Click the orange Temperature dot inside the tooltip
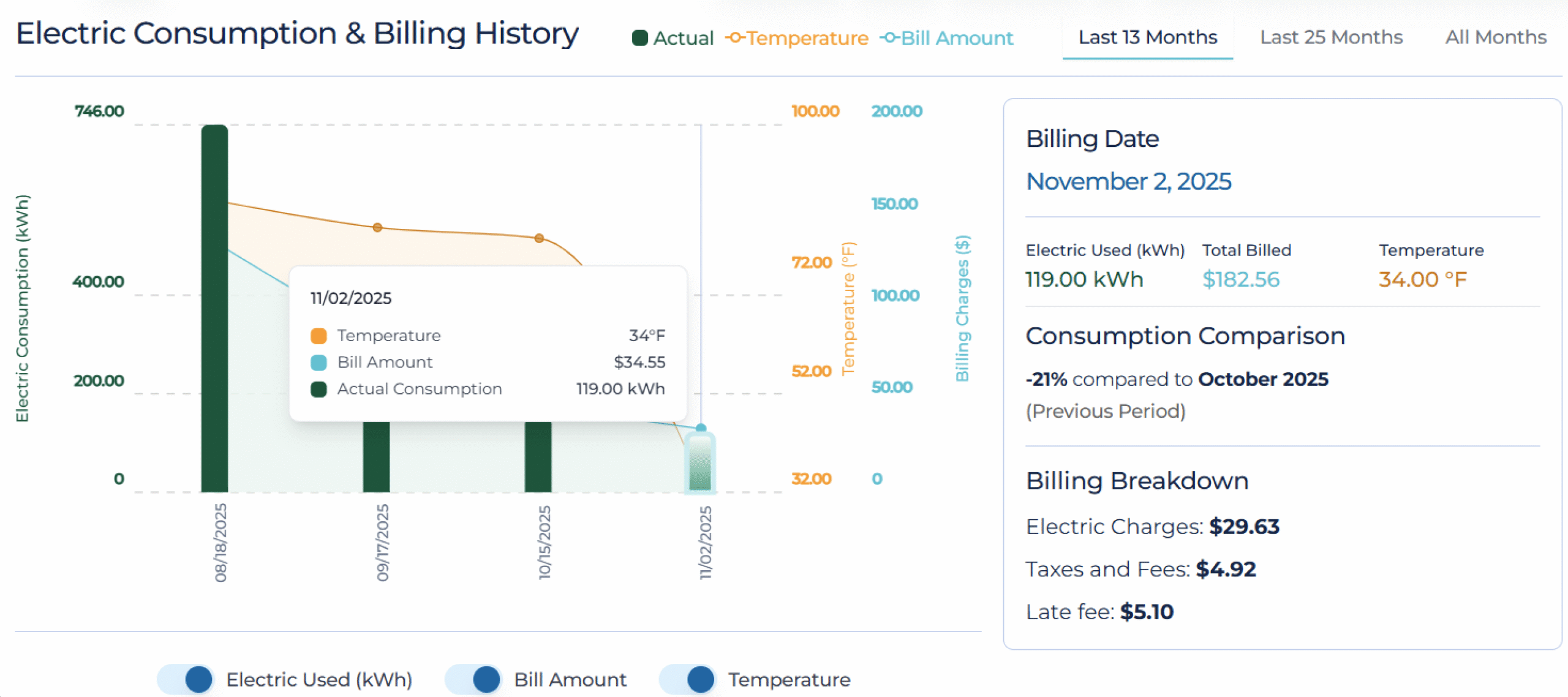 point(319,335)
